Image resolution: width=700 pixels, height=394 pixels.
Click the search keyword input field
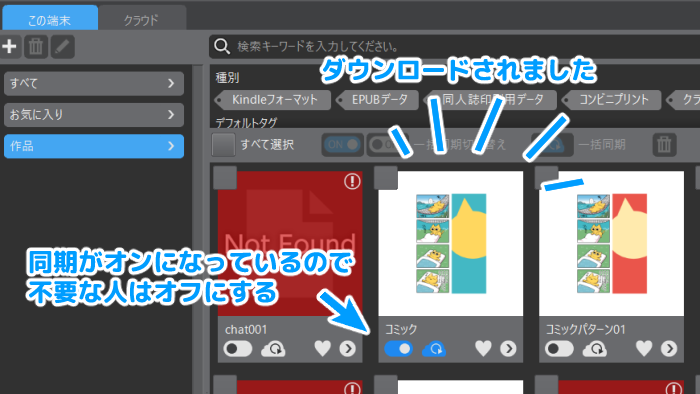tap(454, 46)
